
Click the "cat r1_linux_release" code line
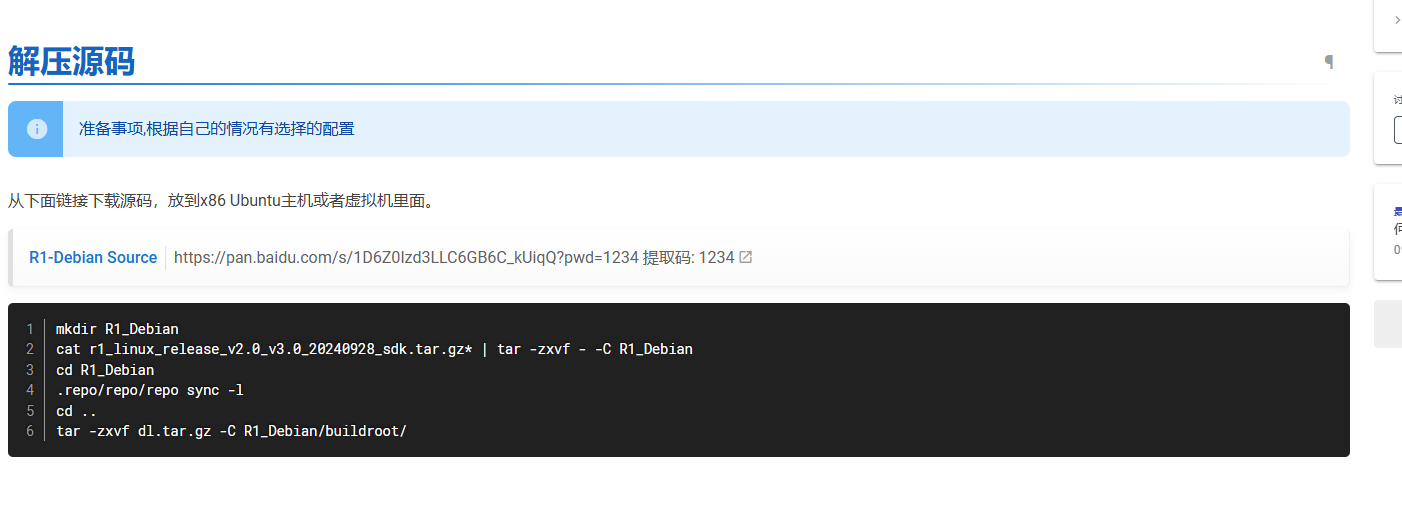coord(374,349)
